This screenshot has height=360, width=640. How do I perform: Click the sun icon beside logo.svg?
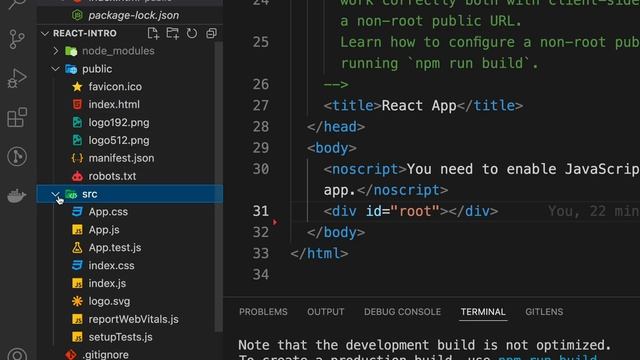click(x=77, y=301)
